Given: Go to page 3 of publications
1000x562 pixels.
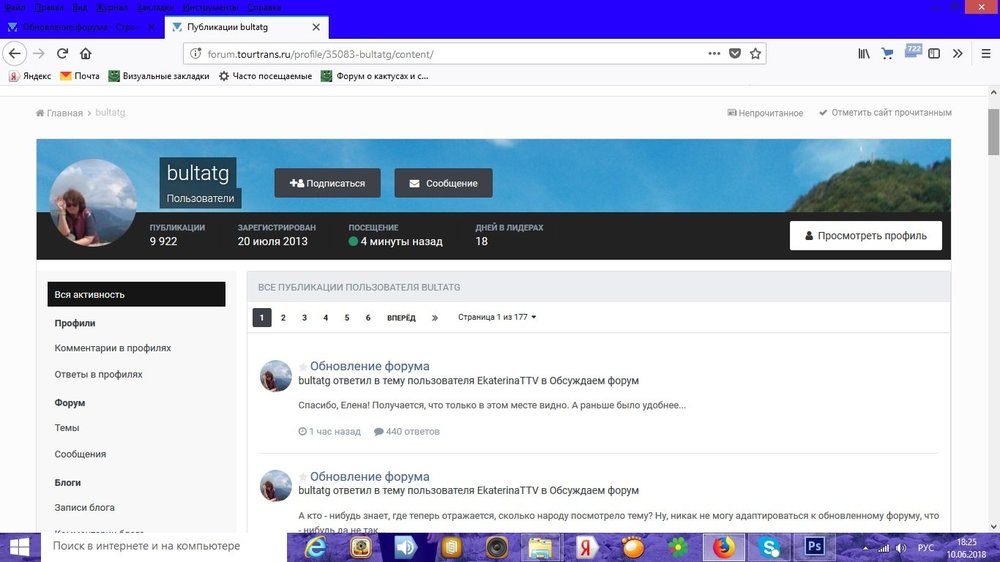Looking at the screenshot, I should click(304, 317).
